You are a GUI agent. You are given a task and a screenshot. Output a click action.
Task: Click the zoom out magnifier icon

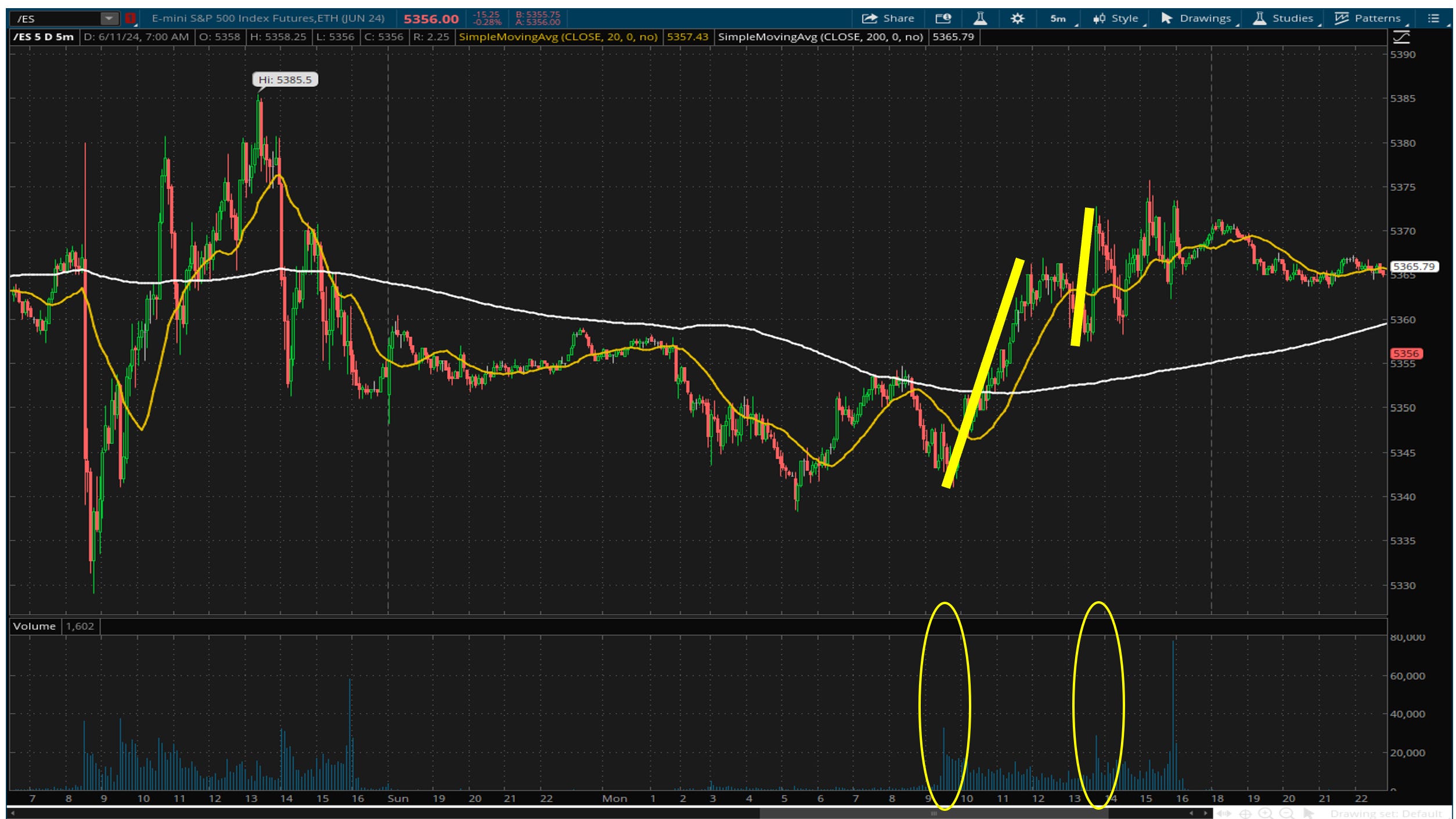pos(1286,814)
